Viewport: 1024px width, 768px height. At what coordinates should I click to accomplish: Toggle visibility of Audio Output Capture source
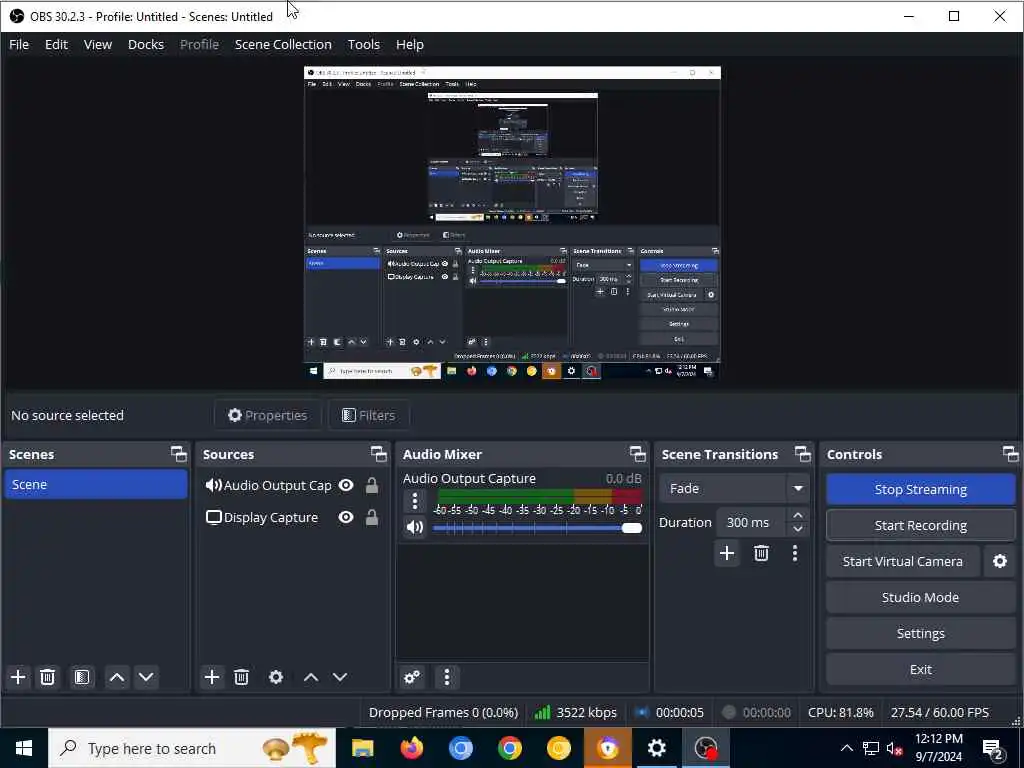[x=346, y=485]
